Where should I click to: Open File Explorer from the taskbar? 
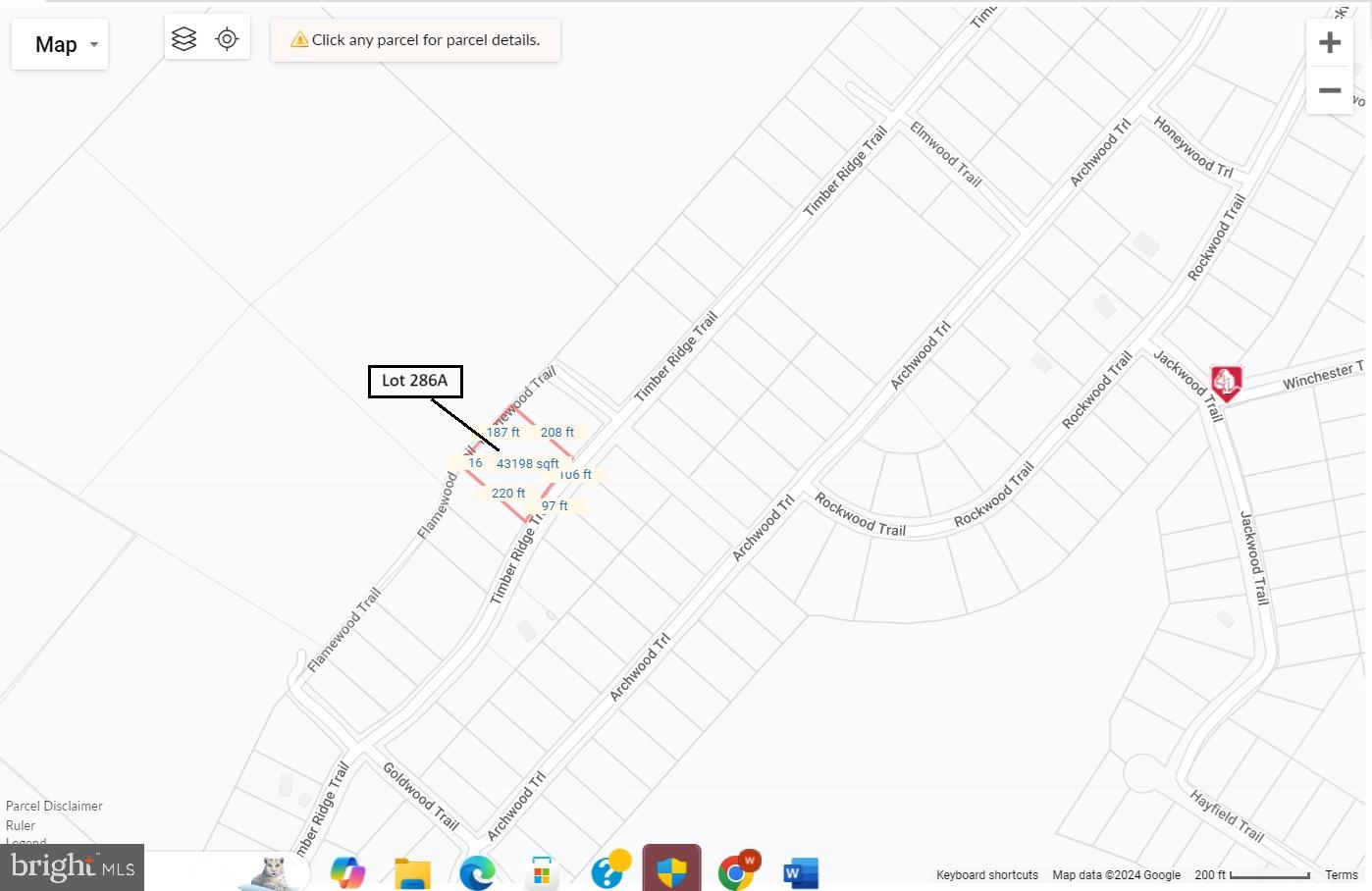coord(412,872)
